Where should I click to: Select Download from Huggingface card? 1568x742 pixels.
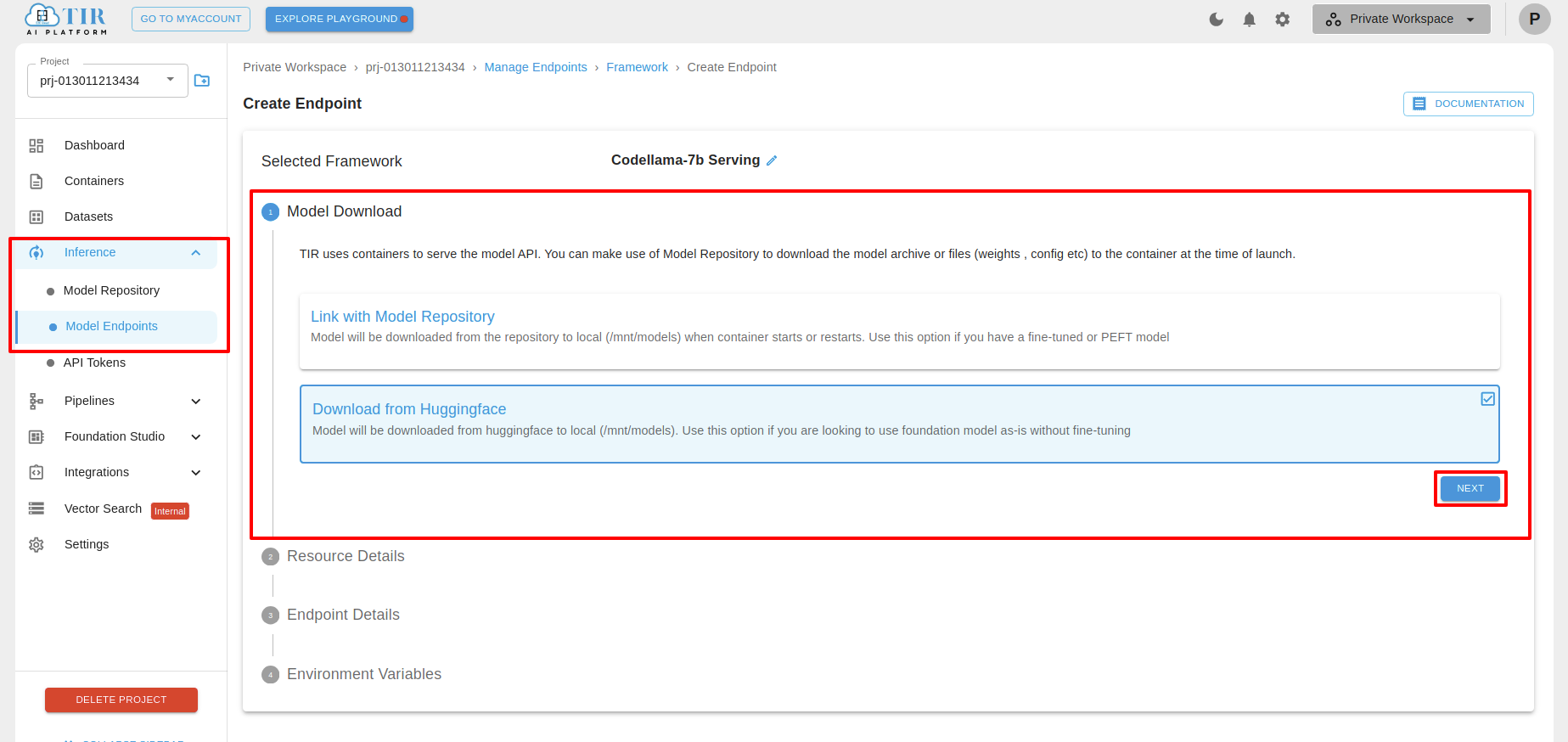(x=900, y=424)
